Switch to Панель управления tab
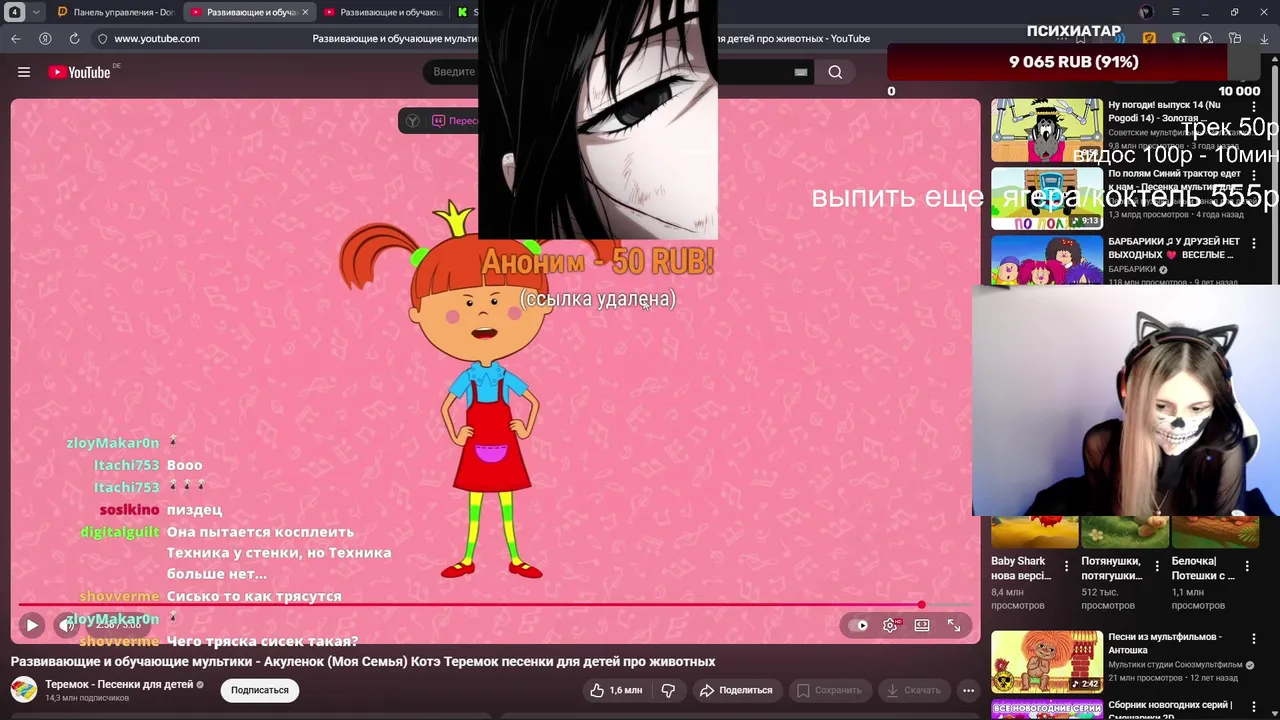Image resolution: width=1280 pixels, height=720 pixels. pos(115,12)
